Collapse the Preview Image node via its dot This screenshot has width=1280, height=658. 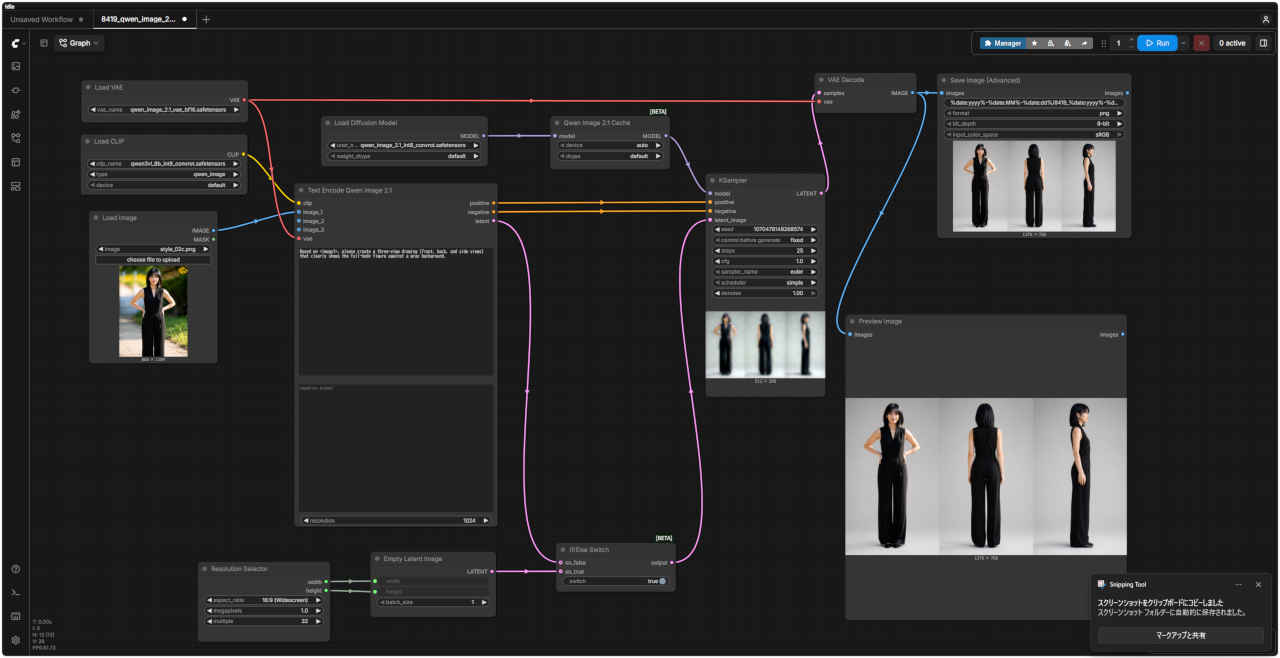coord(851,321)
